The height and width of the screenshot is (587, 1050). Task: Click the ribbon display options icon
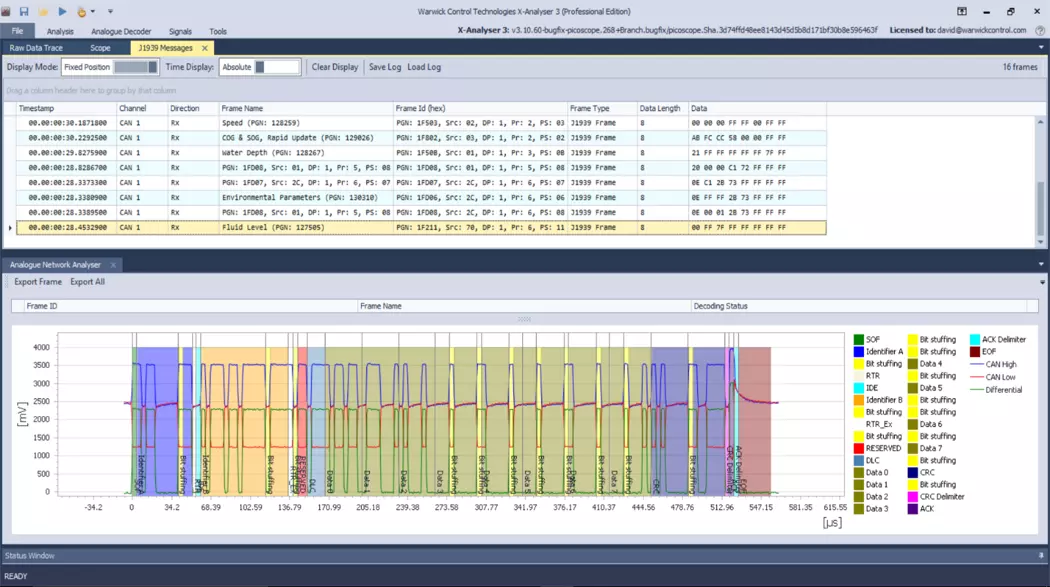961,12
